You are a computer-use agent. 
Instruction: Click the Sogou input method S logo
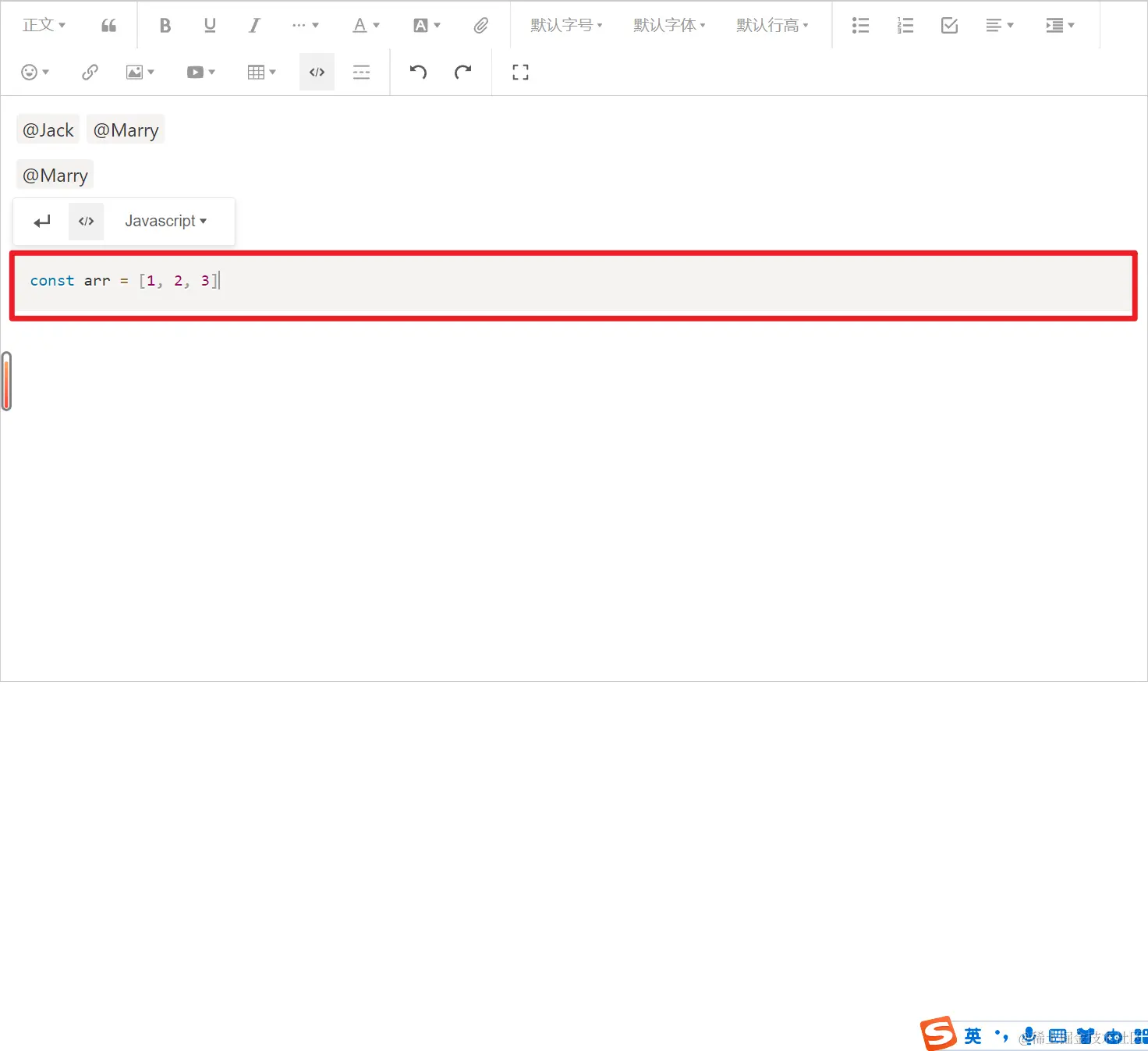click(x=938, y=1034)
